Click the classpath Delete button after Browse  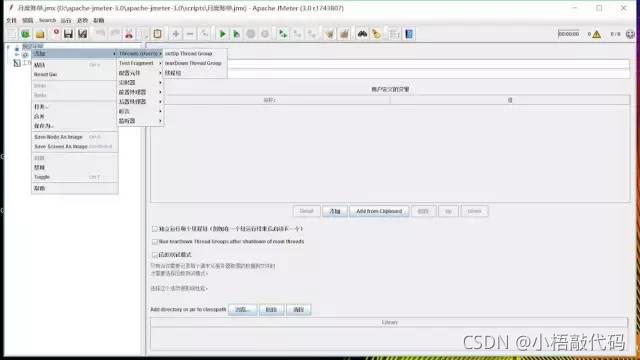coord(271,310)
